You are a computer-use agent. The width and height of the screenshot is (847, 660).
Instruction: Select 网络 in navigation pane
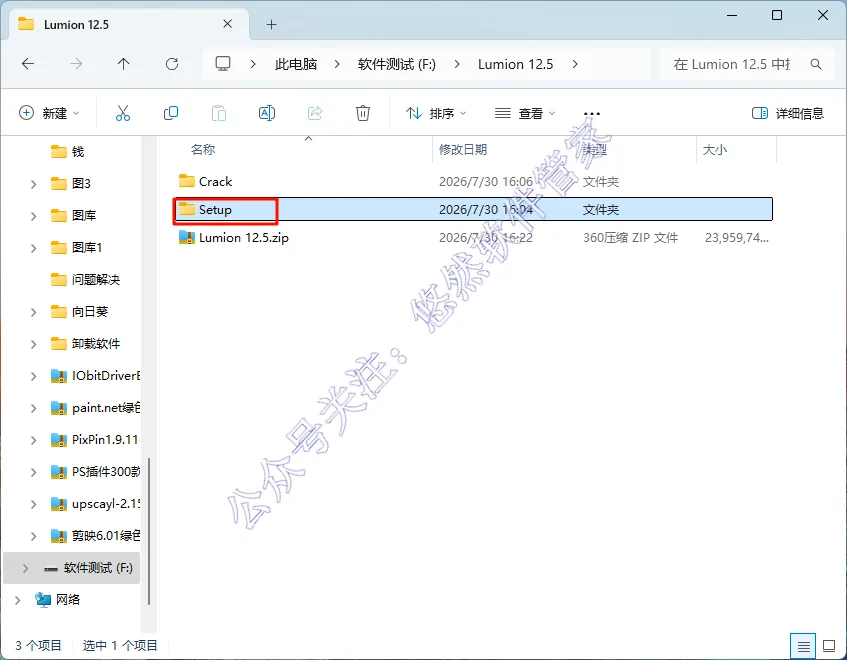tap(68, 600)
